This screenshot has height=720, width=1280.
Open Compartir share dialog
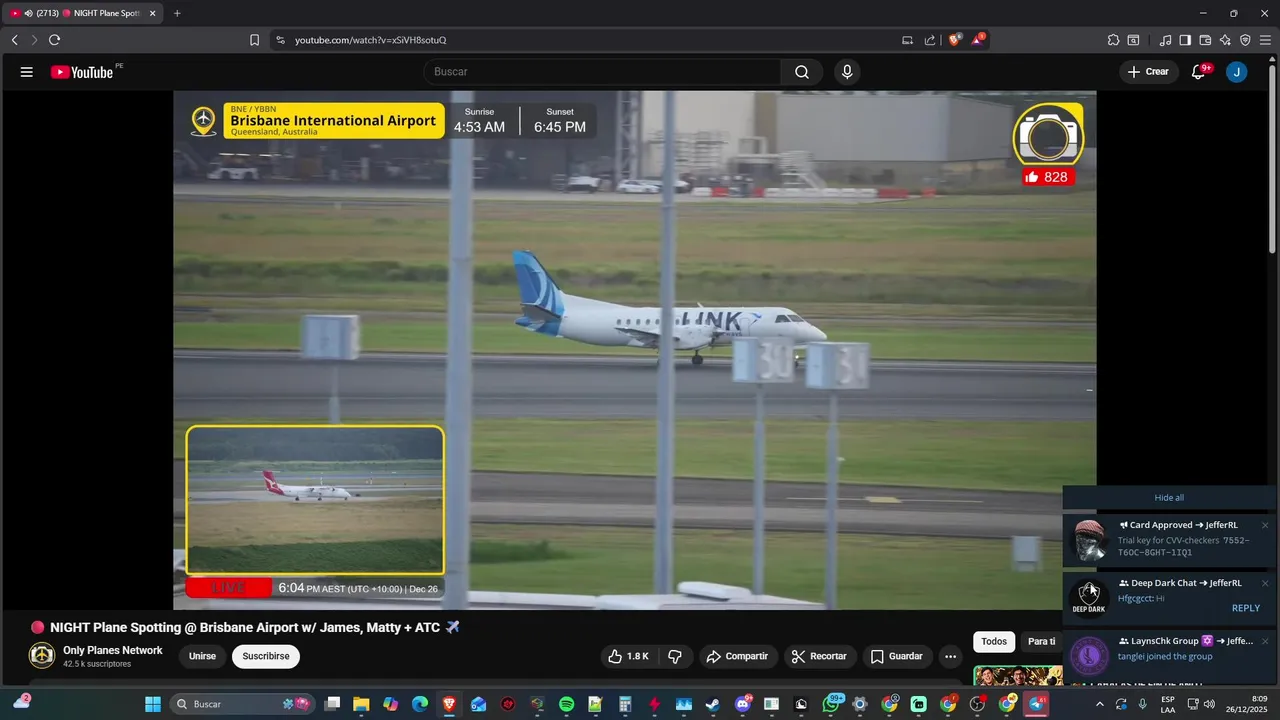737,656
